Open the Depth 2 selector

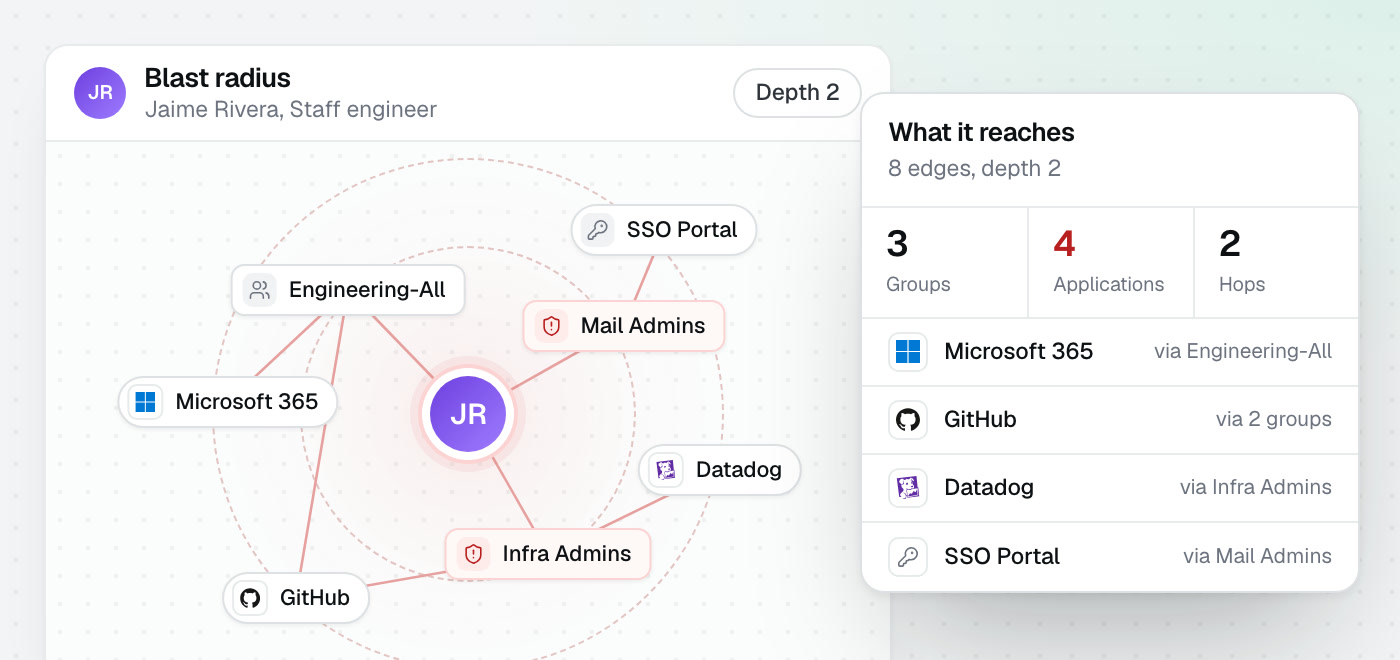coord(797,93)
